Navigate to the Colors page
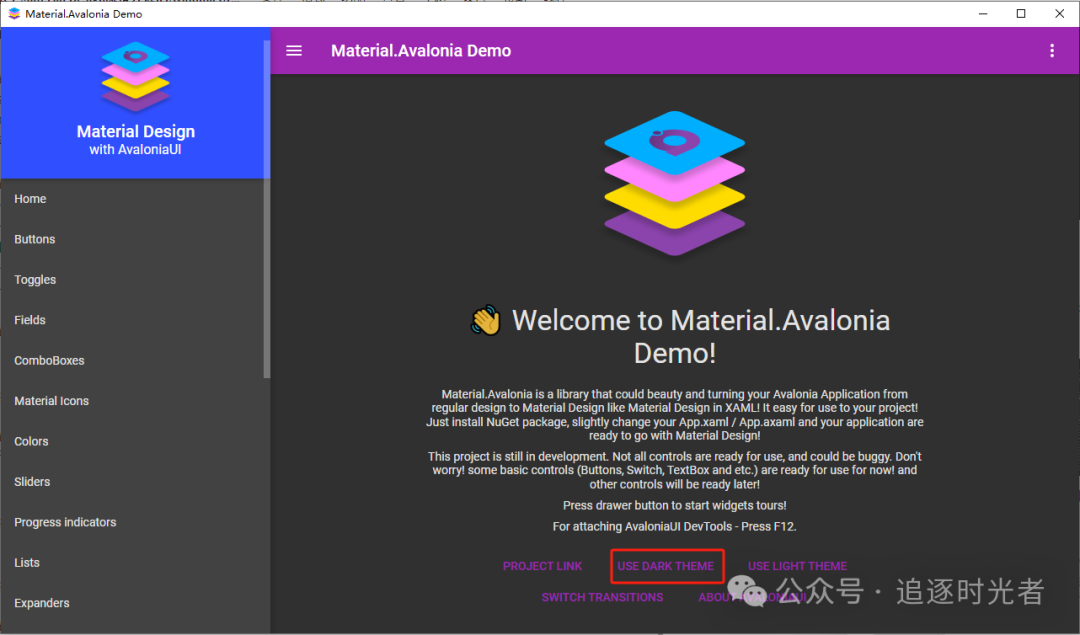1080x635 pixels. [31, 441]
